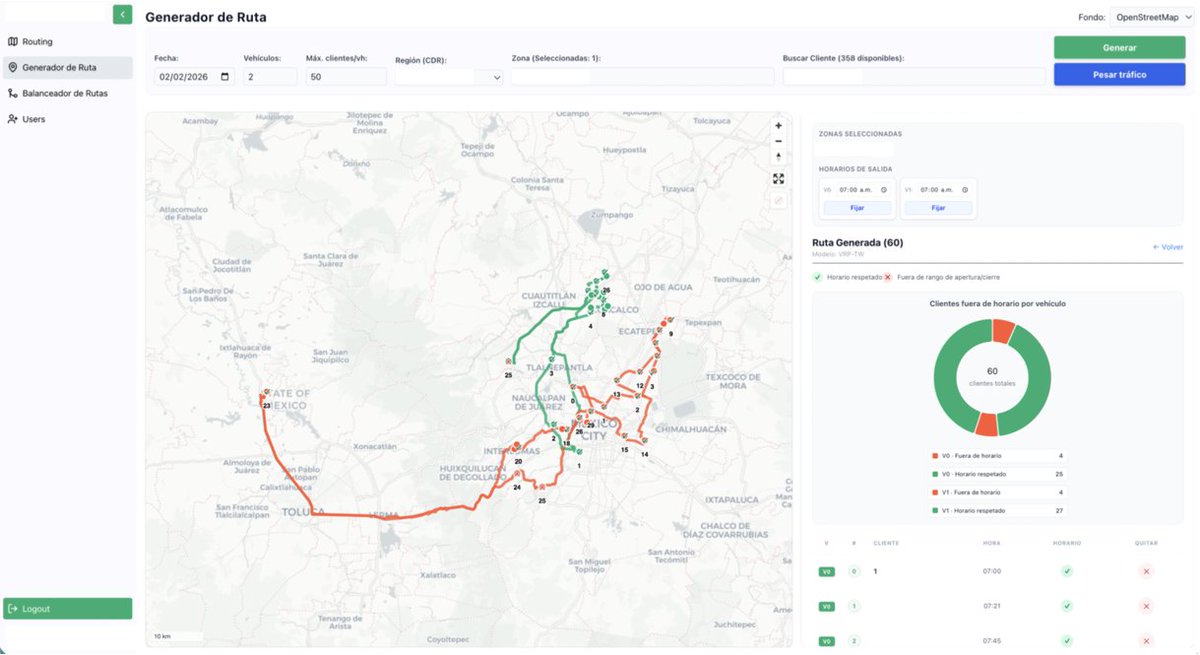Open the Región (CDR) dropdown
Screen dimensions: 1200x655
pyautogui.click(x=449, y=77)
